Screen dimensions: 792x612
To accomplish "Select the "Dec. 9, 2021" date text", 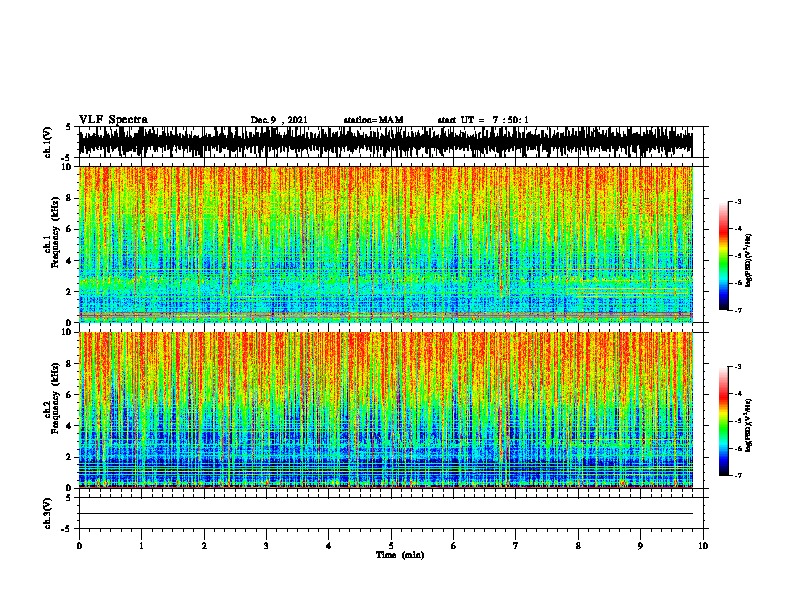I will [x=279, y=120].
